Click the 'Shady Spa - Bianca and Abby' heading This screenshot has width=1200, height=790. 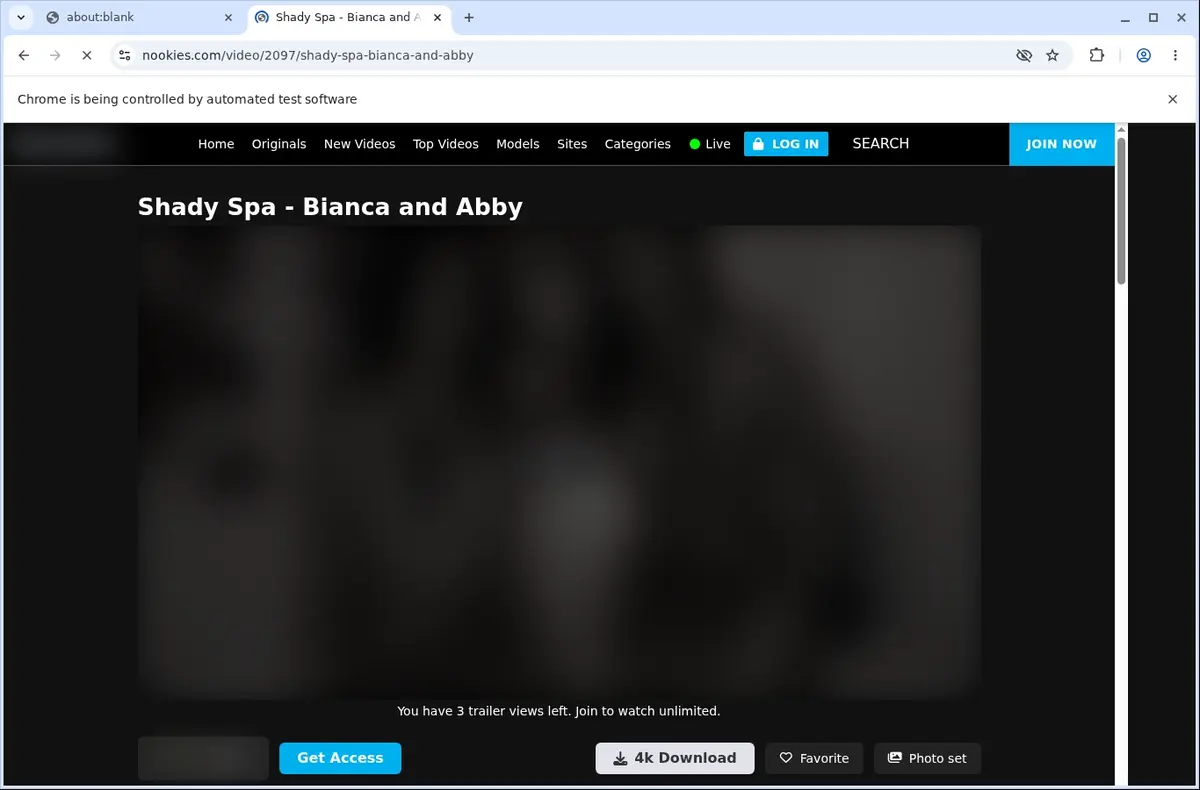click(330, 207)
